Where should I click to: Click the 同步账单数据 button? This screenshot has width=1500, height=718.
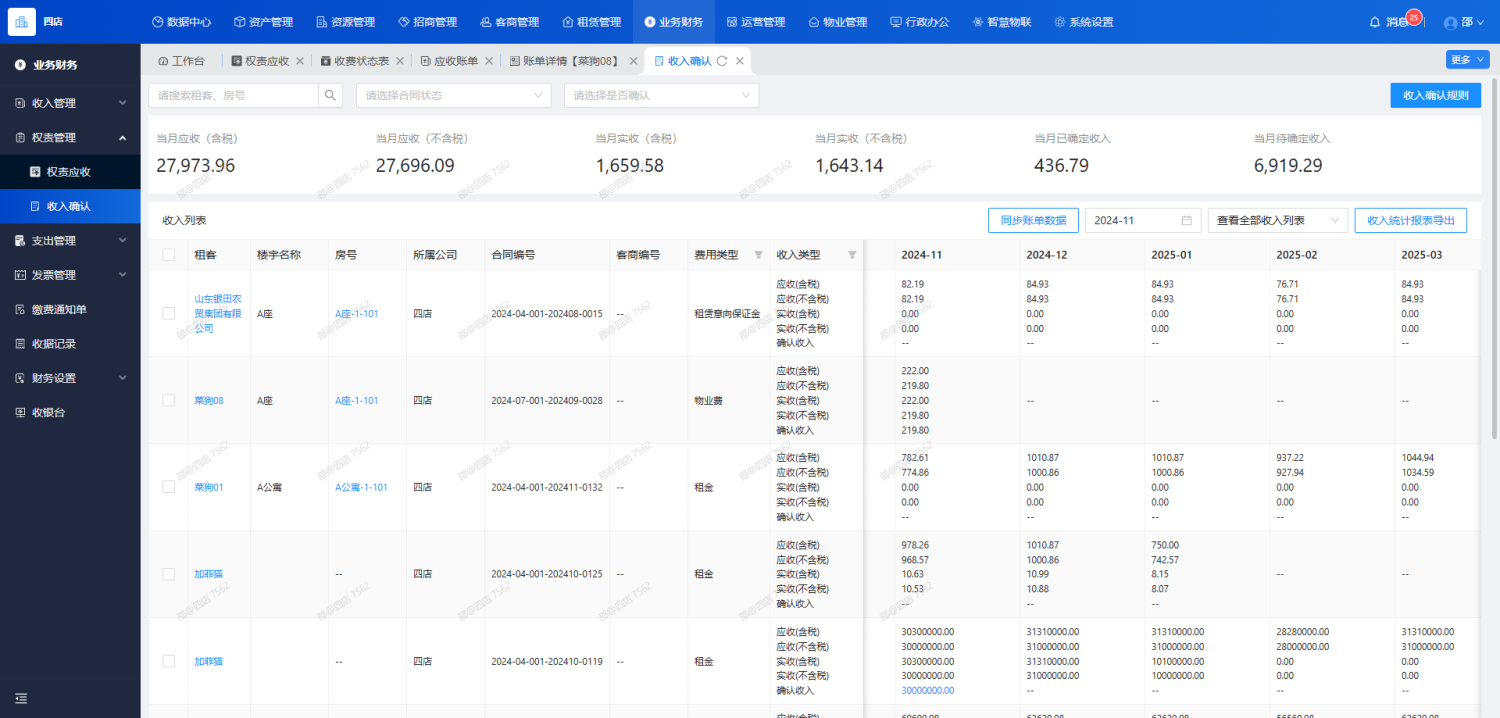1033,220
